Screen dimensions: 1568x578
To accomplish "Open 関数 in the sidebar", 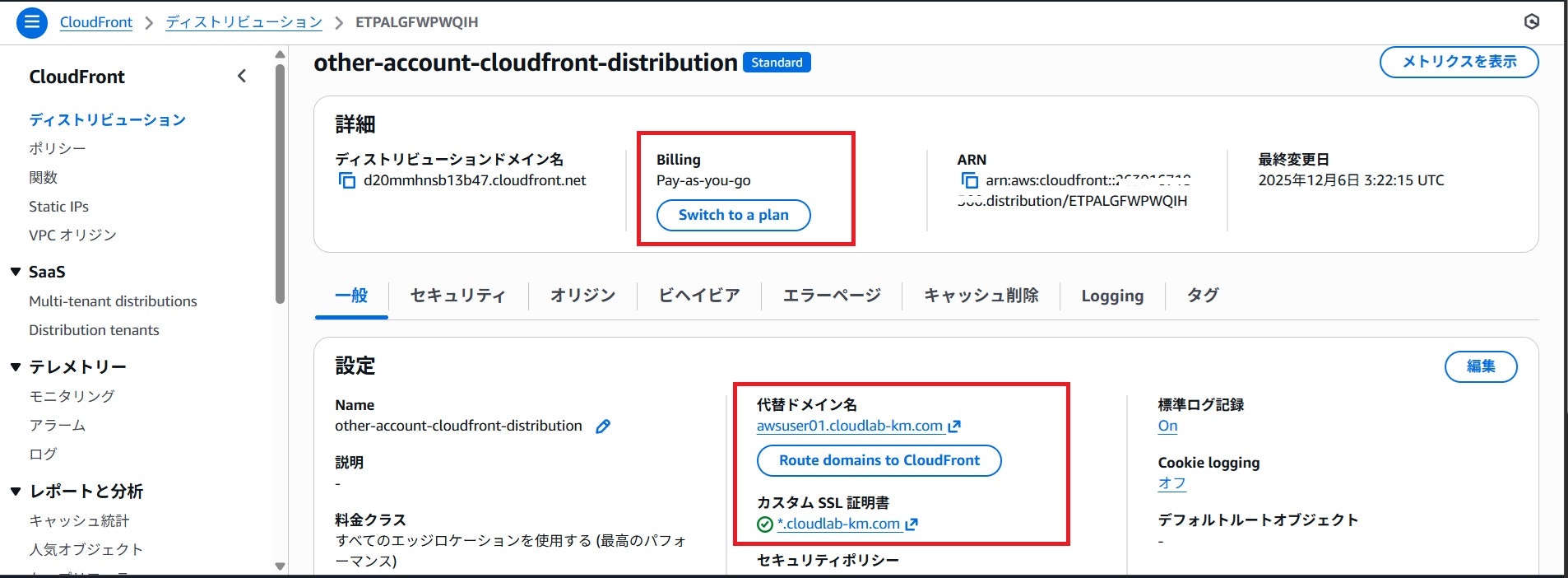I will [44, 178].
